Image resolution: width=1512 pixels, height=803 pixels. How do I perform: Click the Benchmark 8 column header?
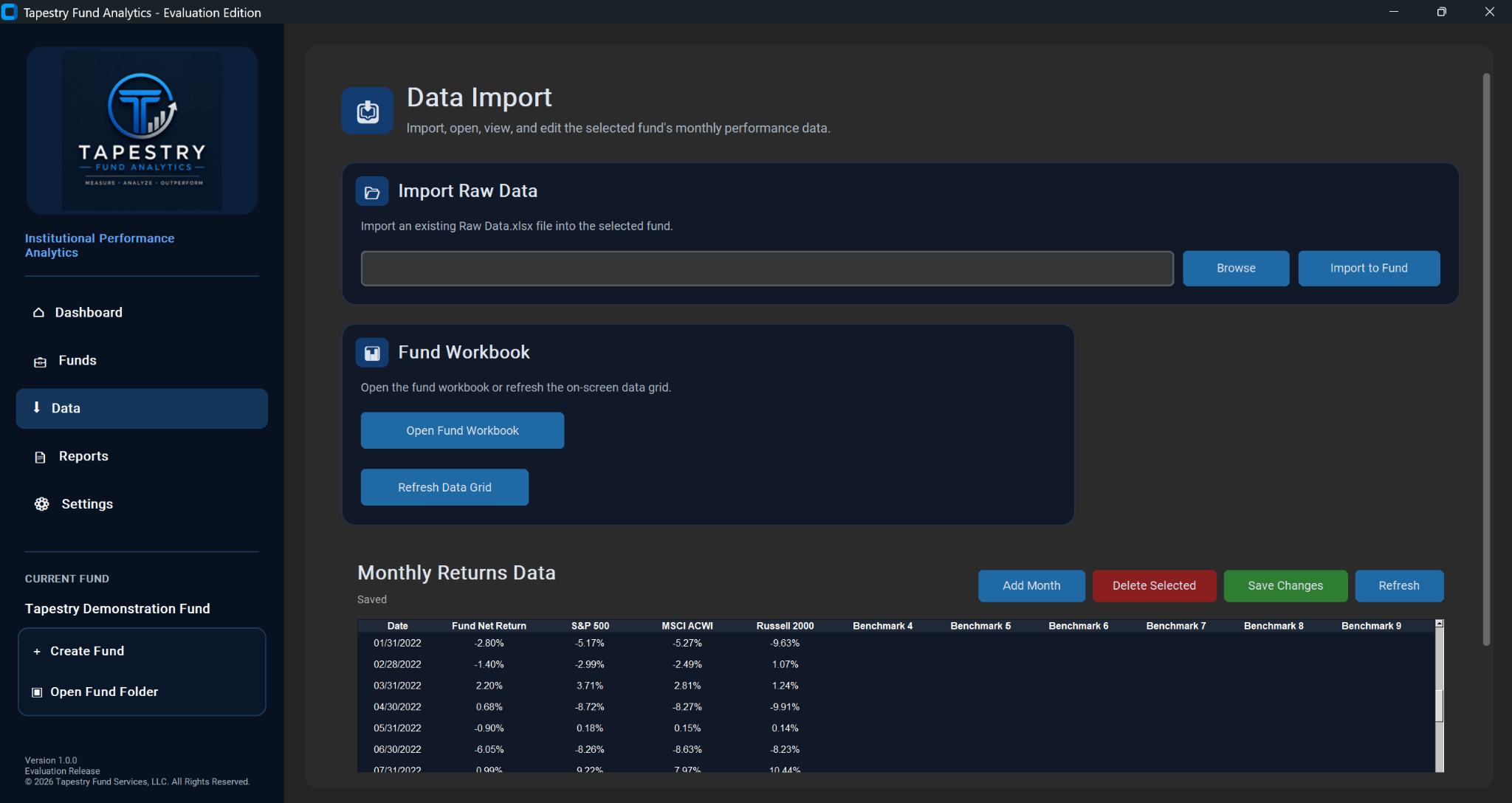(1274, 626)
